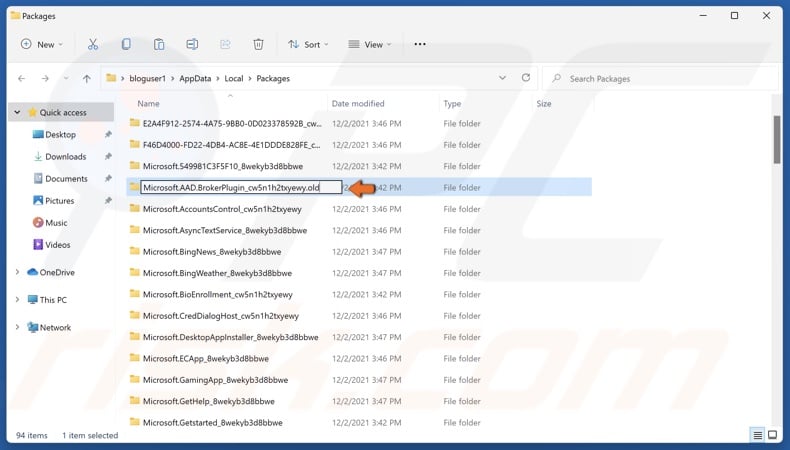
Task: Click AppData in the address path
Action: (195, 79)
